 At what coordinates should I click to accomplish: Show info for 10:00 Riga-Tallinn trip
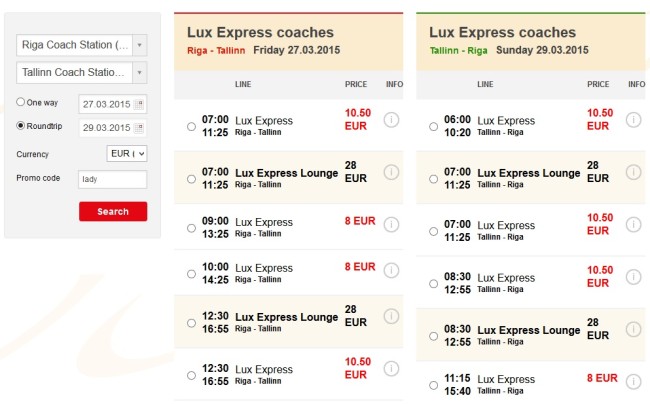[x=391, y=271]
